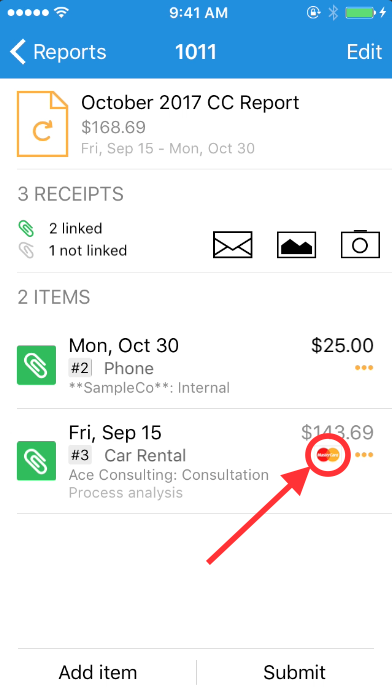The height and width of the screenshot is (695, 392).
Task: Open orange dots menu for $25.00 item
Action: pyautogui.click(x=364, y=367)
